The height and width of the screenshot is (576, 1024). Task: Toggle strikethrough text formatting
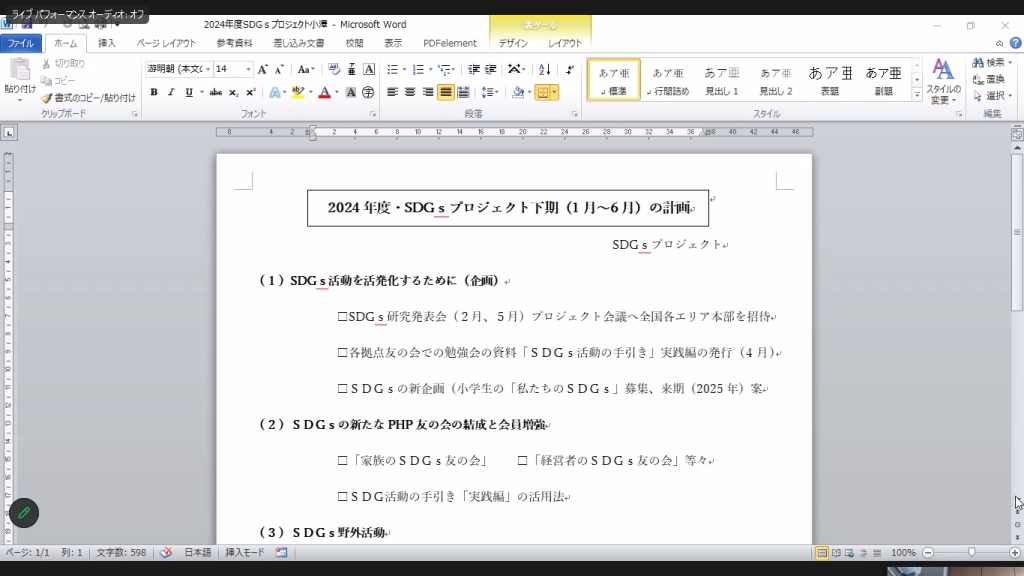point(215,92)
